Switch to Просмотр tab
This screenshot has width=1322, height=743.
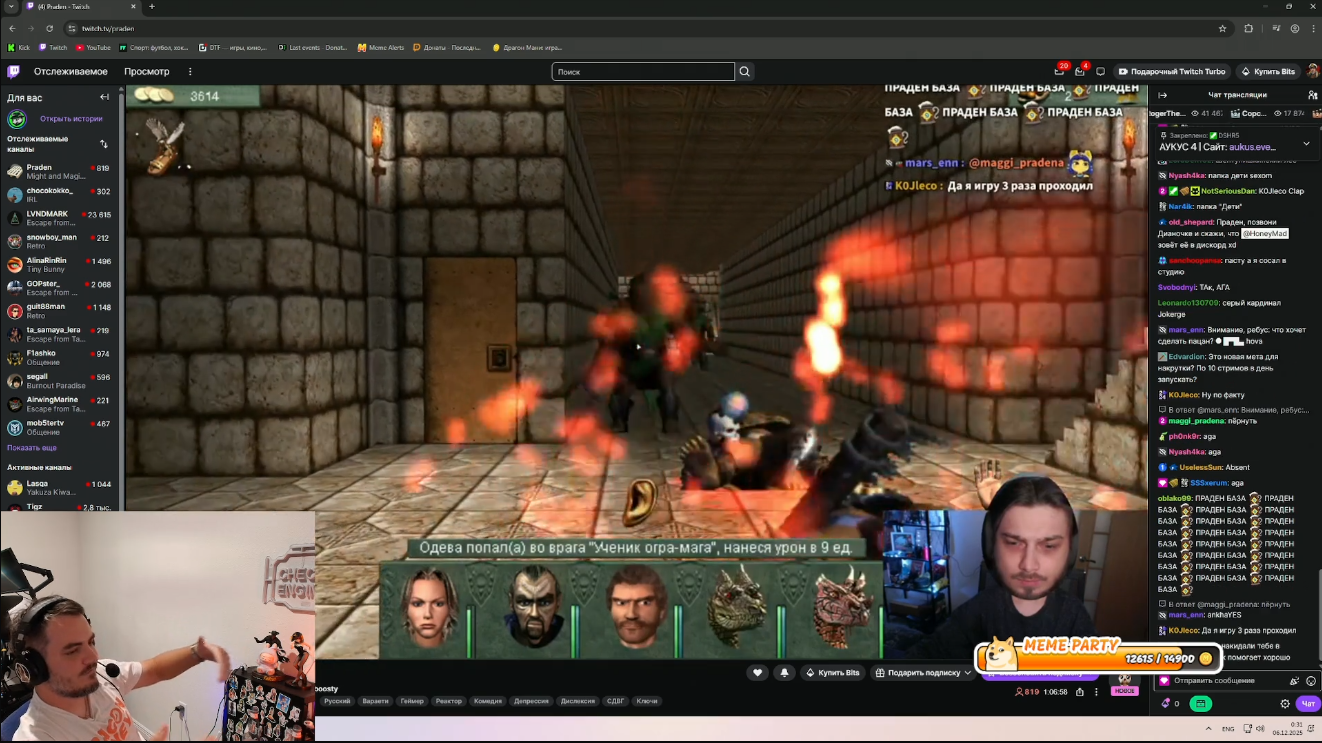(x=147, y=72)
